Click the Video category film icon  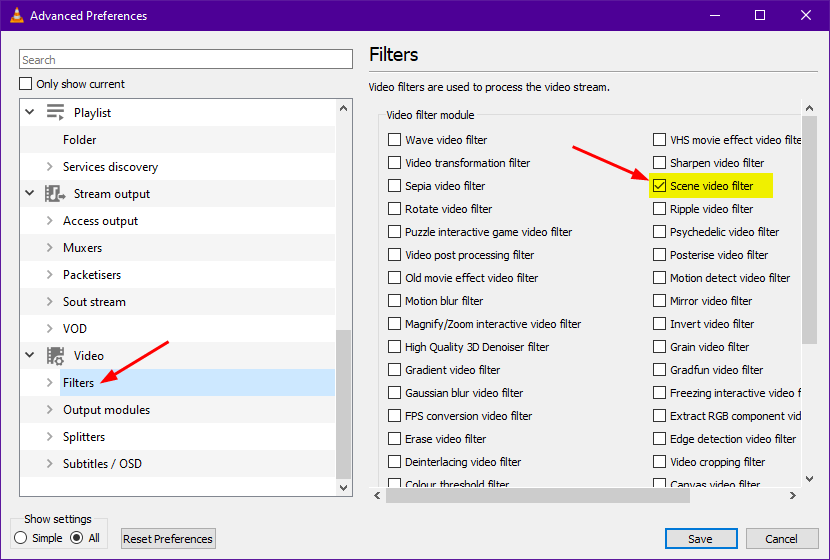click(55, 356)
